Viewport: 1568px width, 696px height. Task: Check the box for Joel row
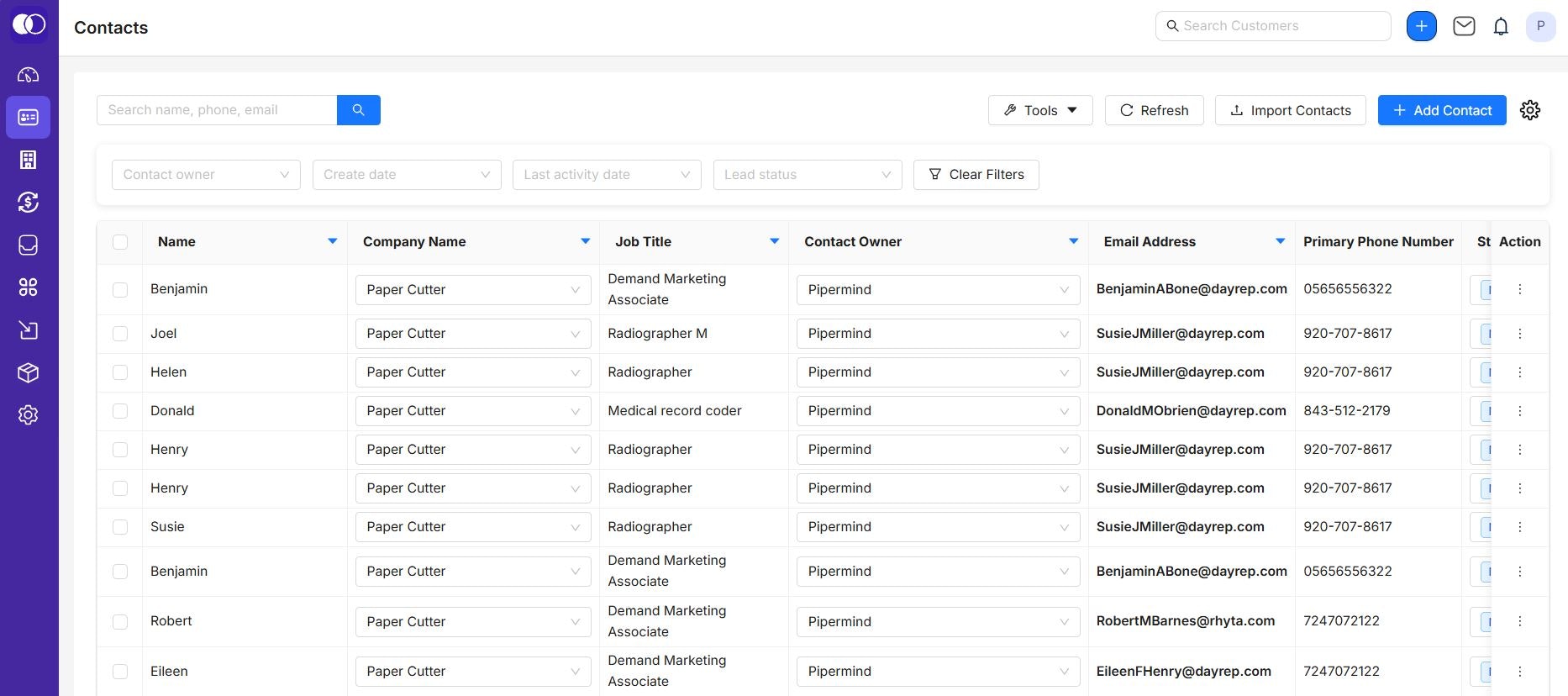point(120,334)
